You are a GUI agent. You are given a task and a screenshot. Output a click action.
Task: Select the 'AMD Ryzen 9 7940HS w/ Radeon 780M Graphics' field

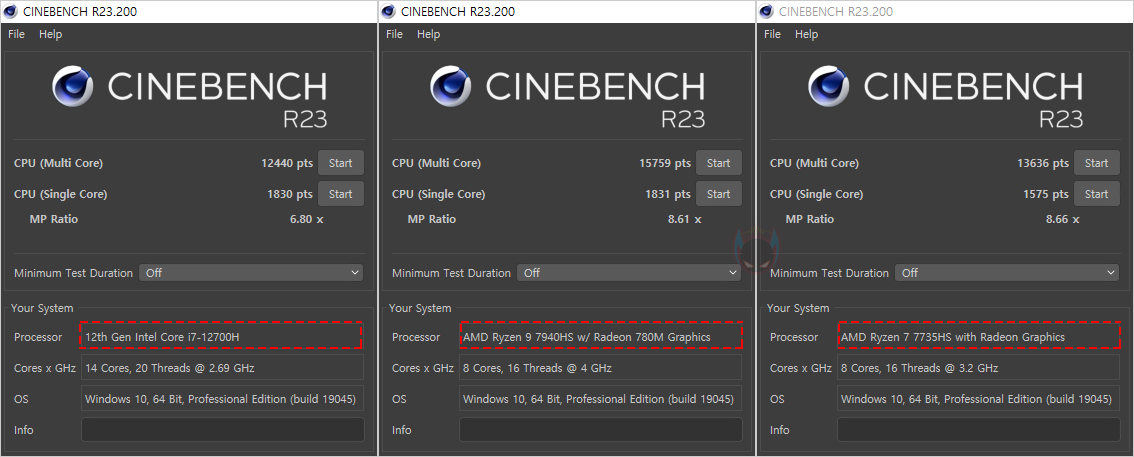[x=601, y=336]
